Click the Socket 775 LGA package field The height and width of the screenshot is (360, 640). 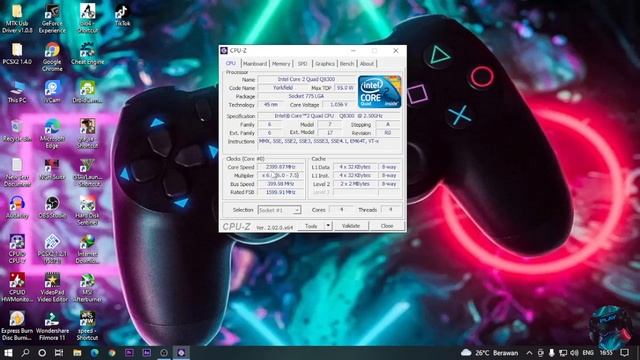306,96
